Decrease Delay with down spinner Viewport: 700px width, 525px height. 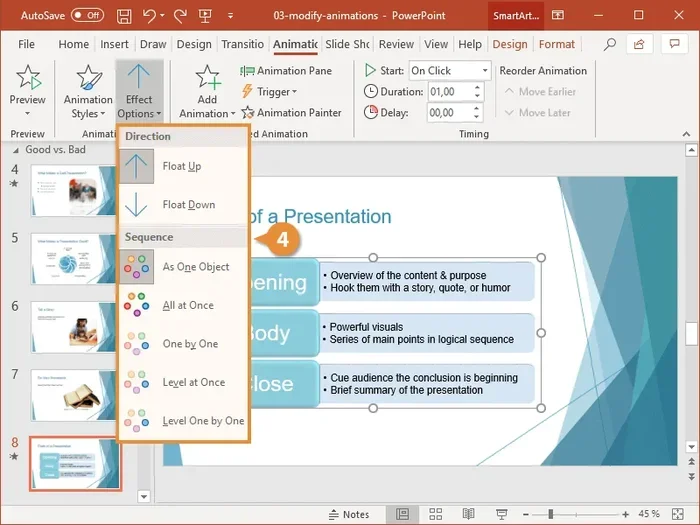tap(477, 117)
